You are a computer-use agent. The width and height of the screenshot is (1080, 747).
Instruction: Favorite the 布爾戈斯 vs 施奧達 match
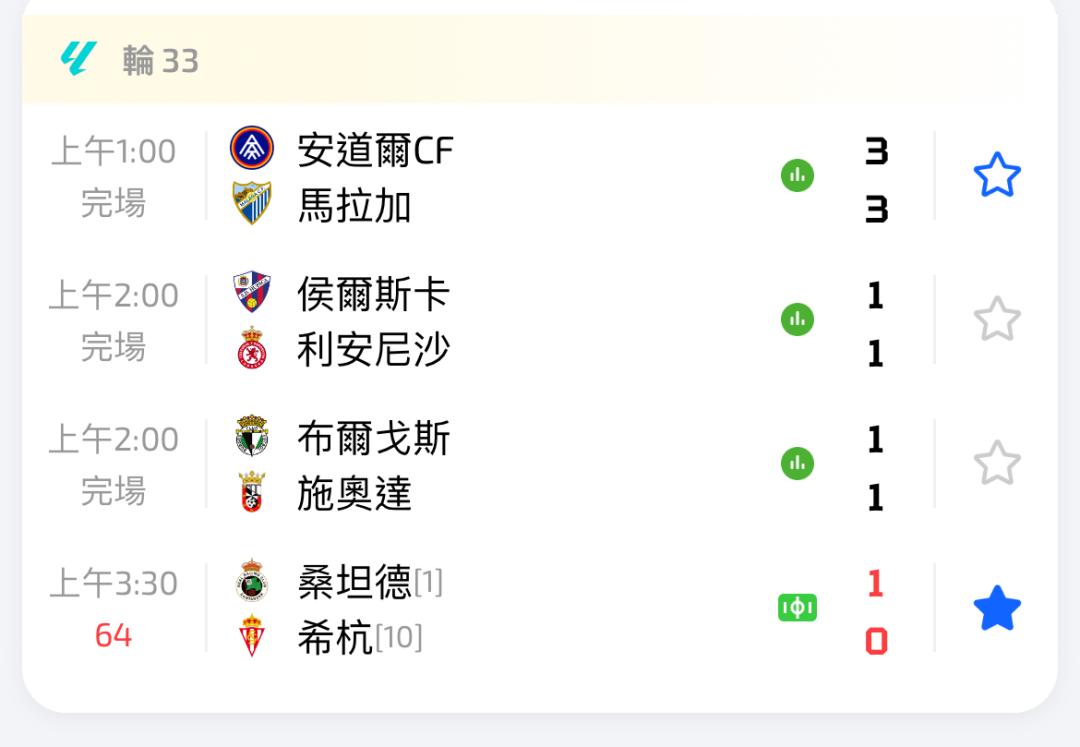tap(997, 464)
